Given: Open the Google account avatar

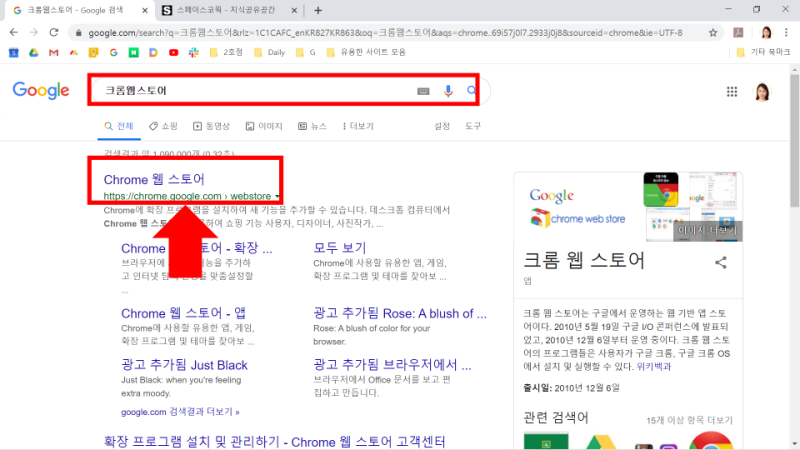Looking at the screenshot, I should pyautogui.click(x=762, y=92).
